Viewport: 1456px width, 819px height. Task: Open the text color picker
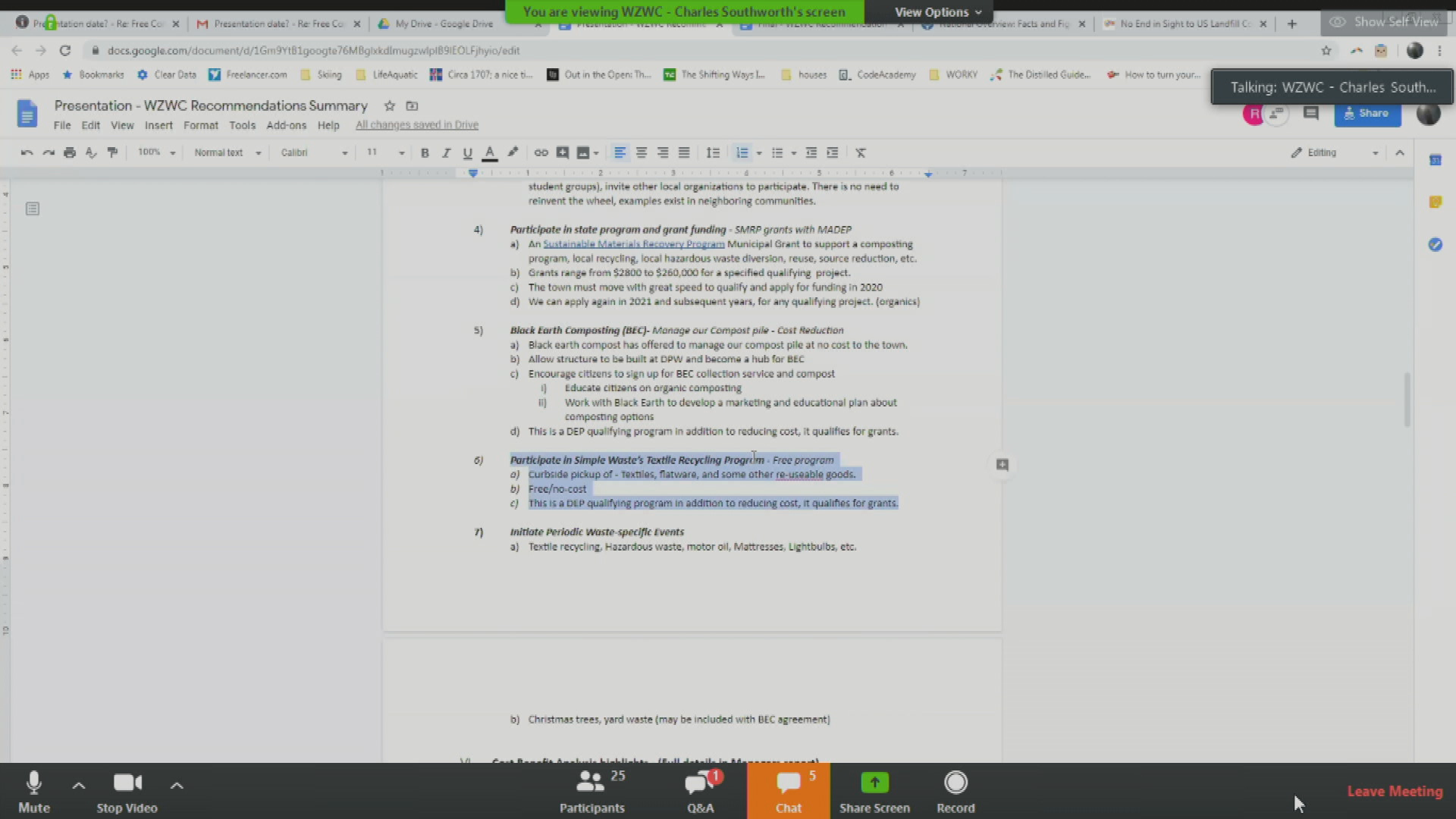[x=490, y=152]
